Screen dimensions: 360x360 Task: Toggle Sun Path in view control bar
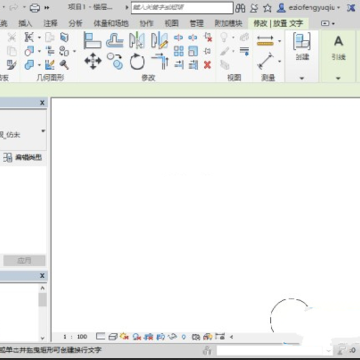(x=125, y=336)
